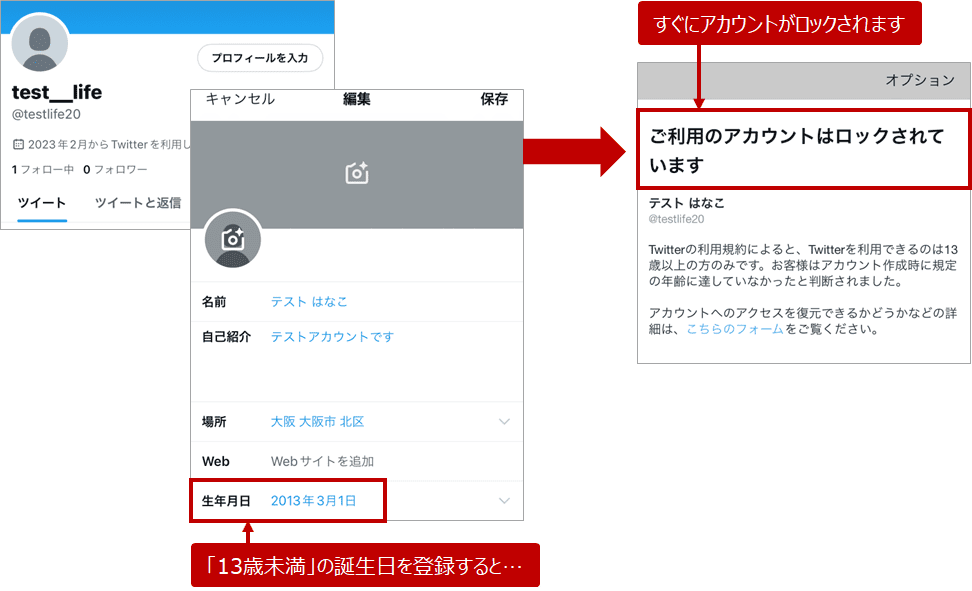Open the ツイート tab

tap(42, 203)
